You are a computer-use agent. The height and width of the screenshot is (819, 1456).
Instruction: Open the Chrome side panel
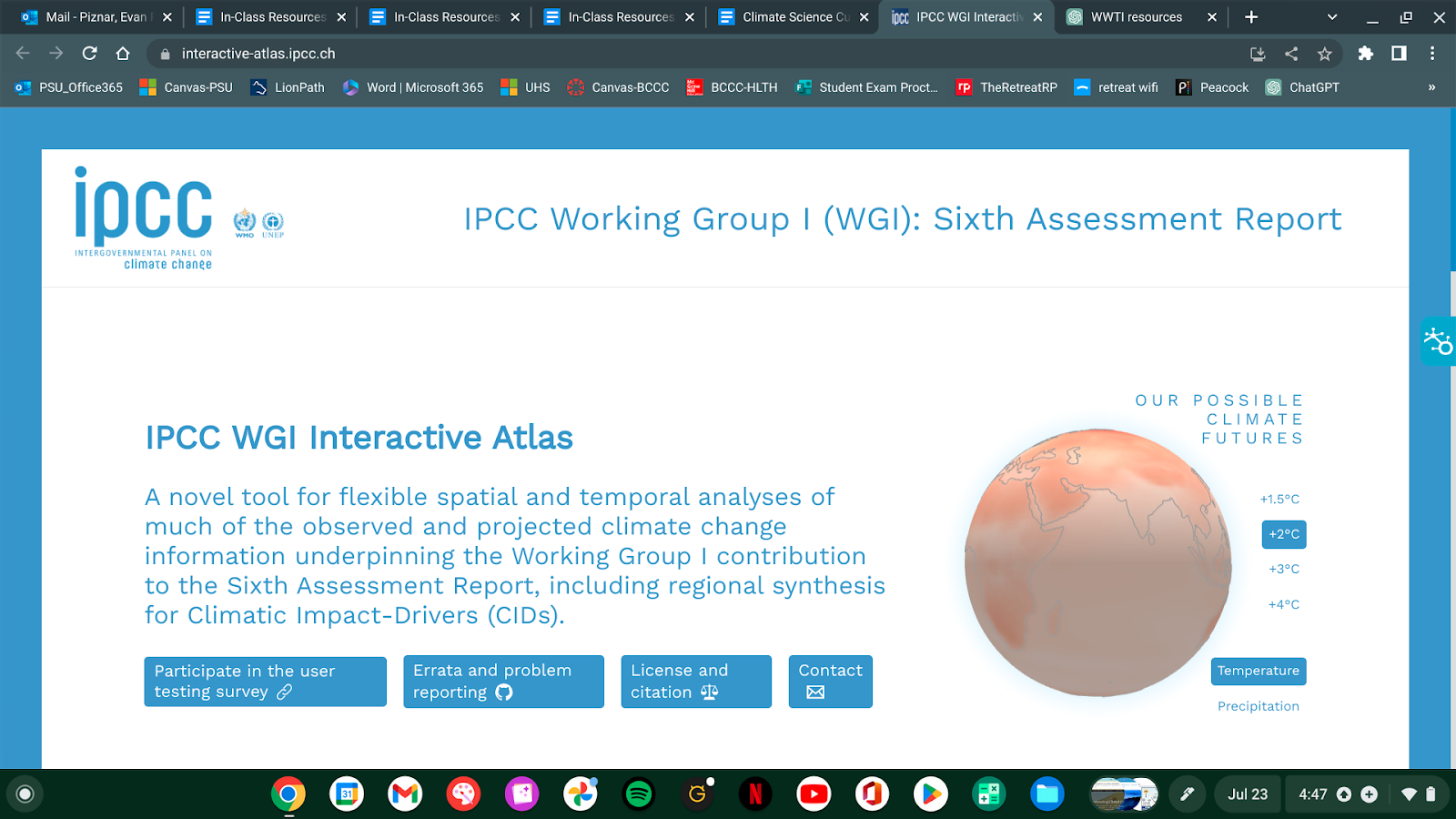[x=1399, y=54]
